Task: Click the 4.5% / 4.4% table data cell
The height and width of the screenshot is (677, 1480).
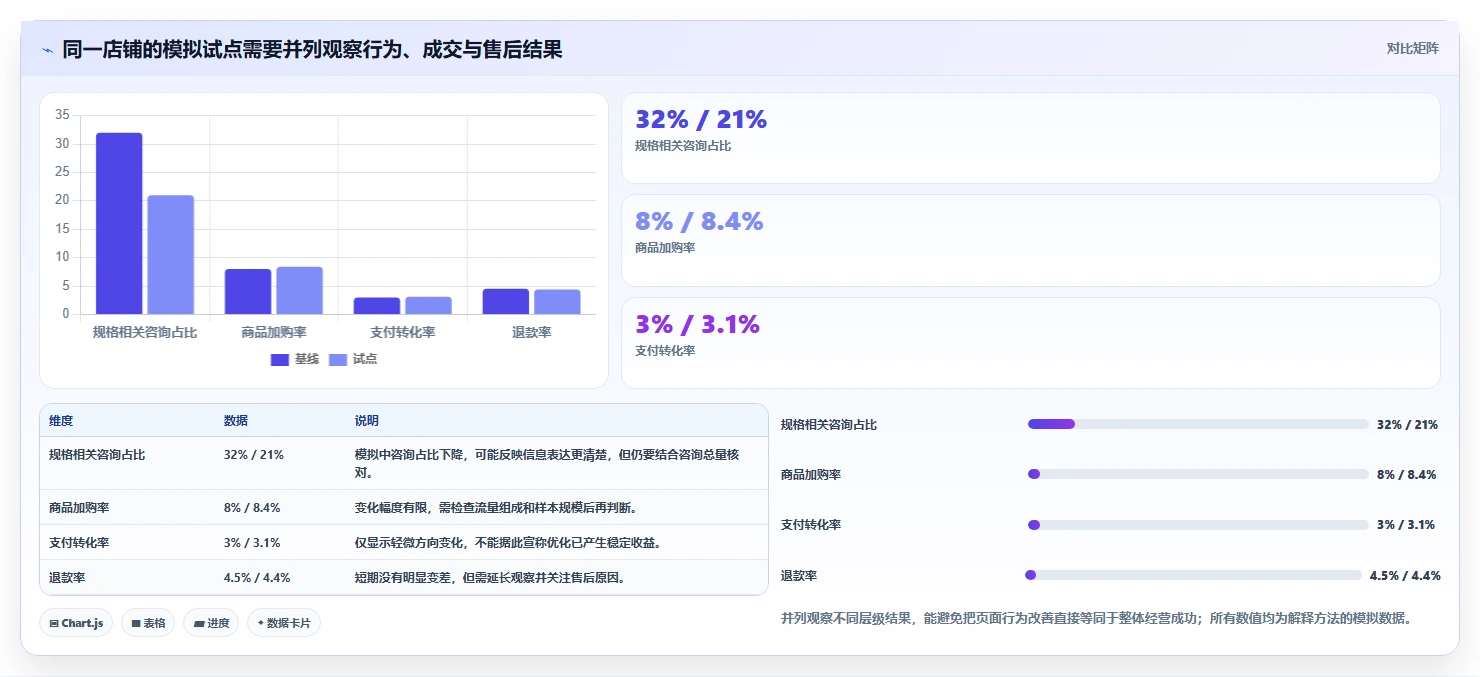Action: click(257, 578)
